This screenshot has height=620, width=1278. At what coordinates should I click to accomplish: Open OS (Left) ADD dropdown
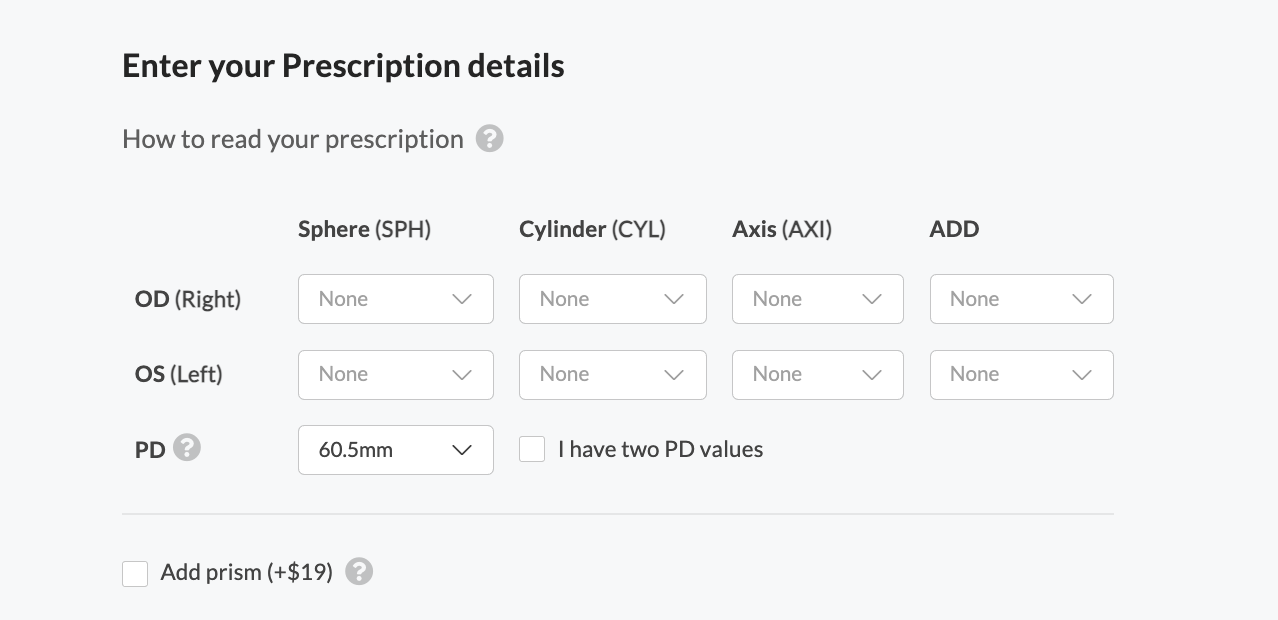pos(1021,374)
